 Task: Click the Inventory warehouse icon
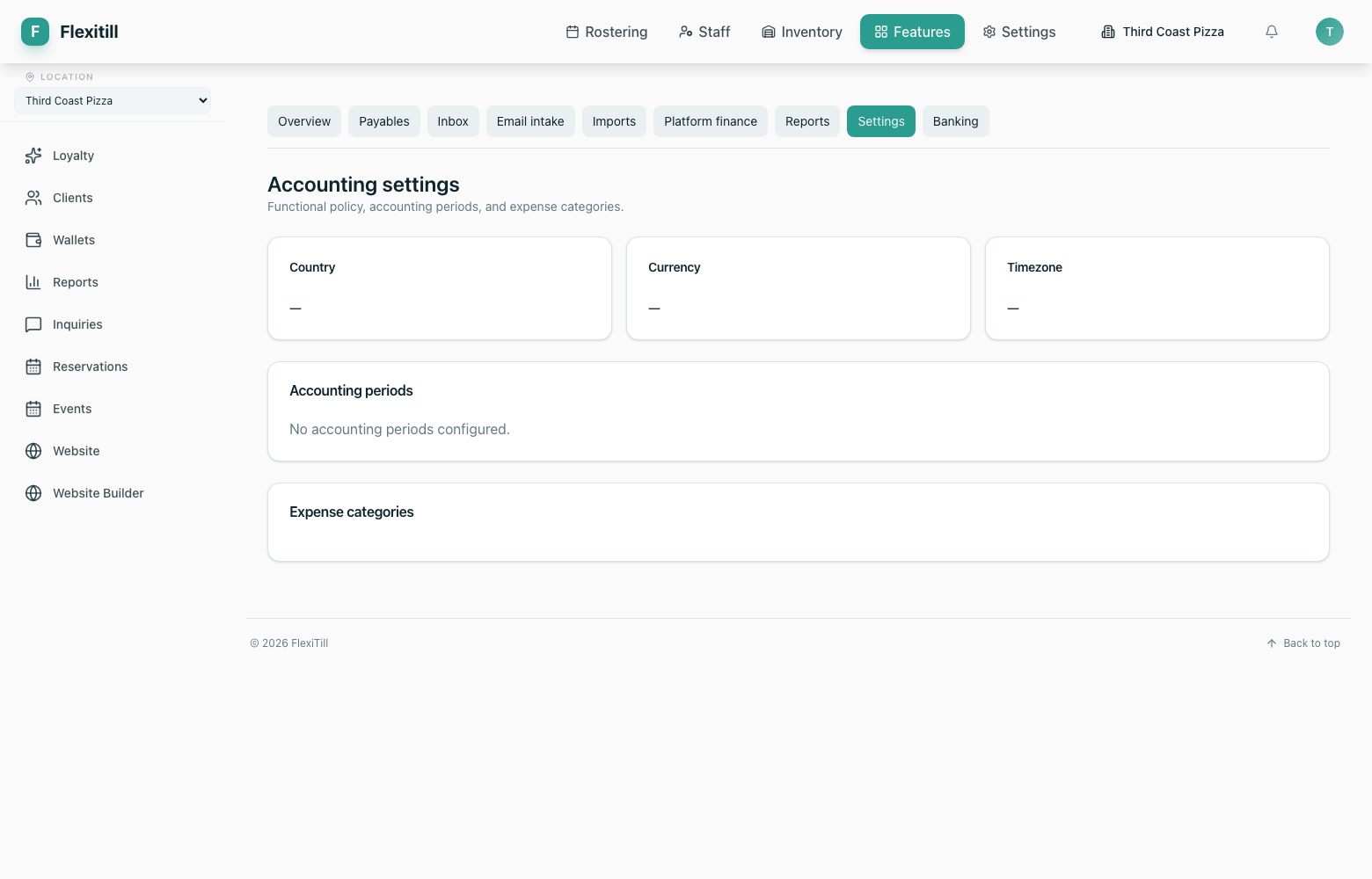click(x=769, y=32)
